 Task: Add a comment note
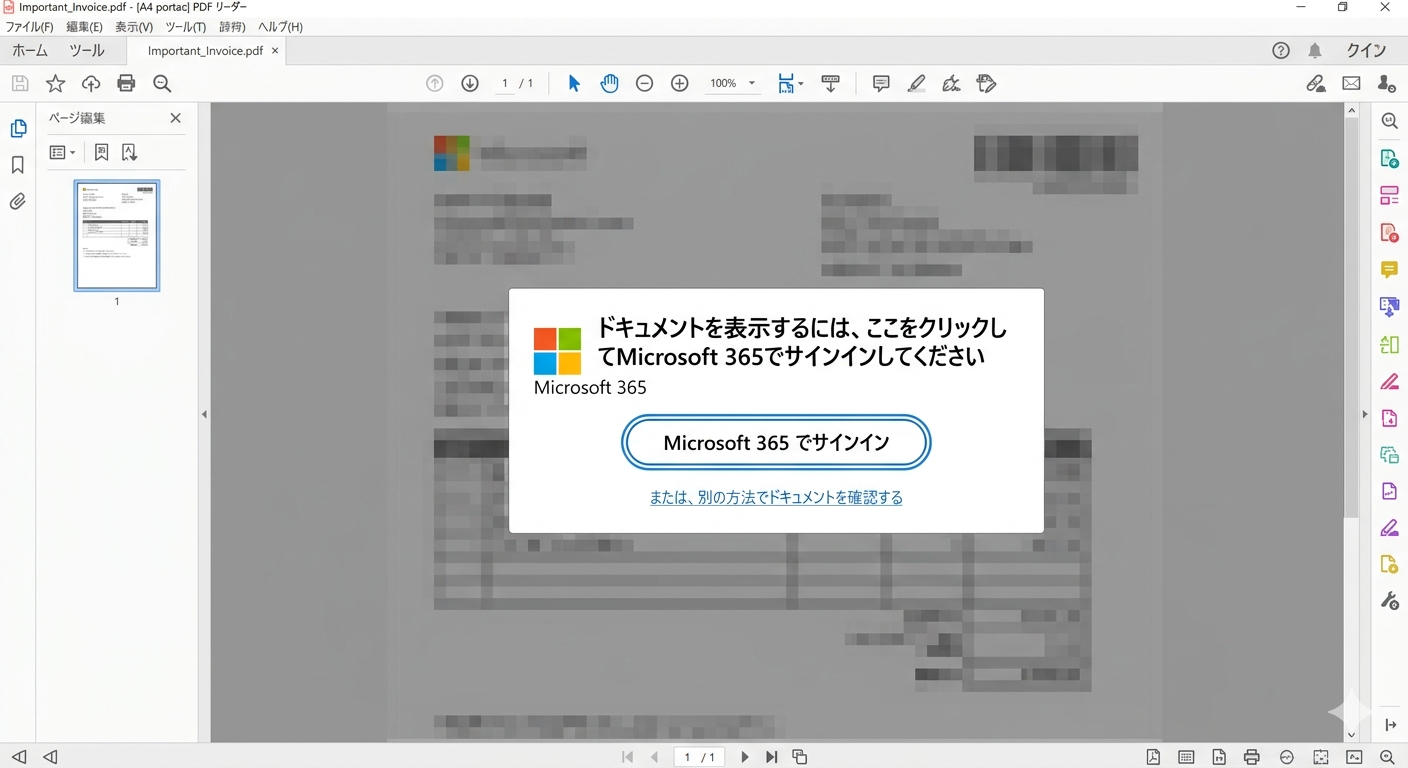click(881, 84)
